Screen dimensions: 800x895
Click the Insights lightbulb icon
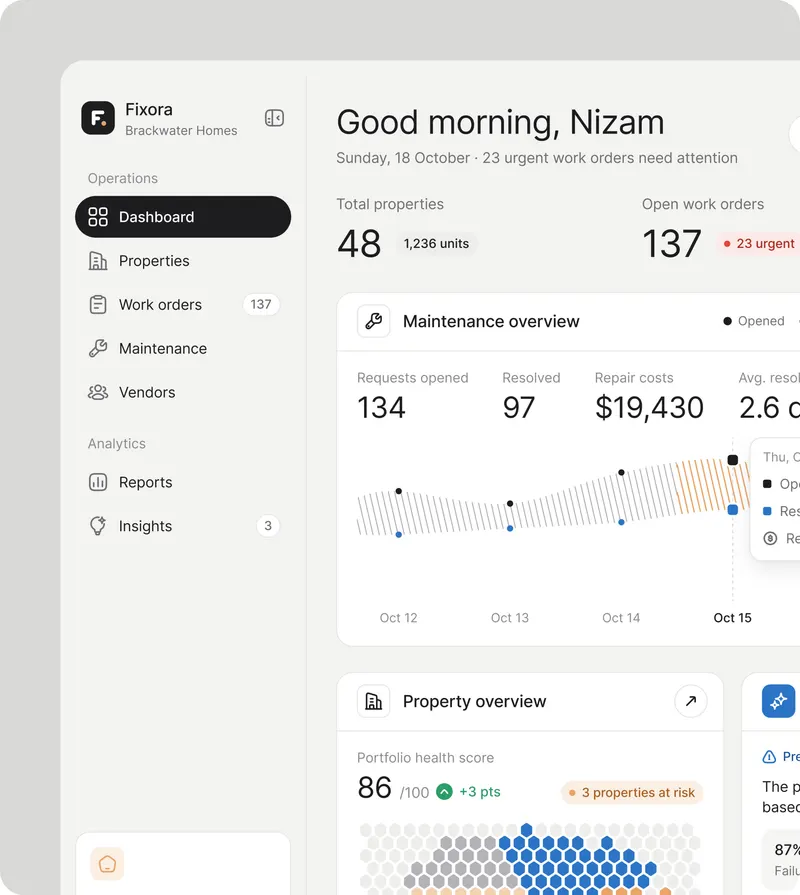pyautogui.click(x=98, y=526)
